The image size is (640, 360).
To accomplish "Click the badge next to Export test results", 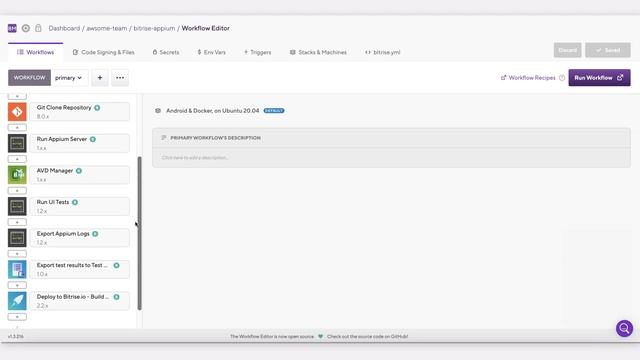I will pos(116,265).
